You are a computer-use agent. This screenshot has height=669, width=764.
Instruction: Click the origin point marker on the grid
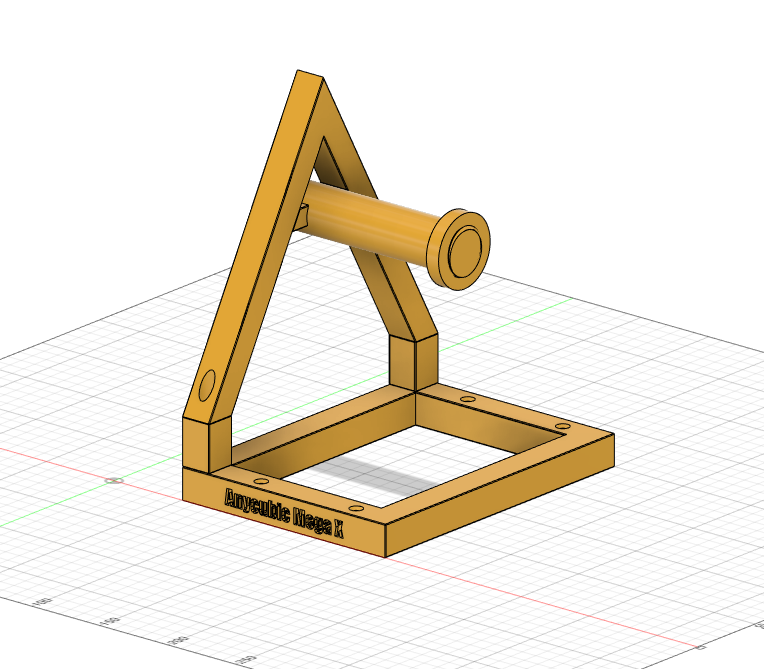tap(114, 481)
